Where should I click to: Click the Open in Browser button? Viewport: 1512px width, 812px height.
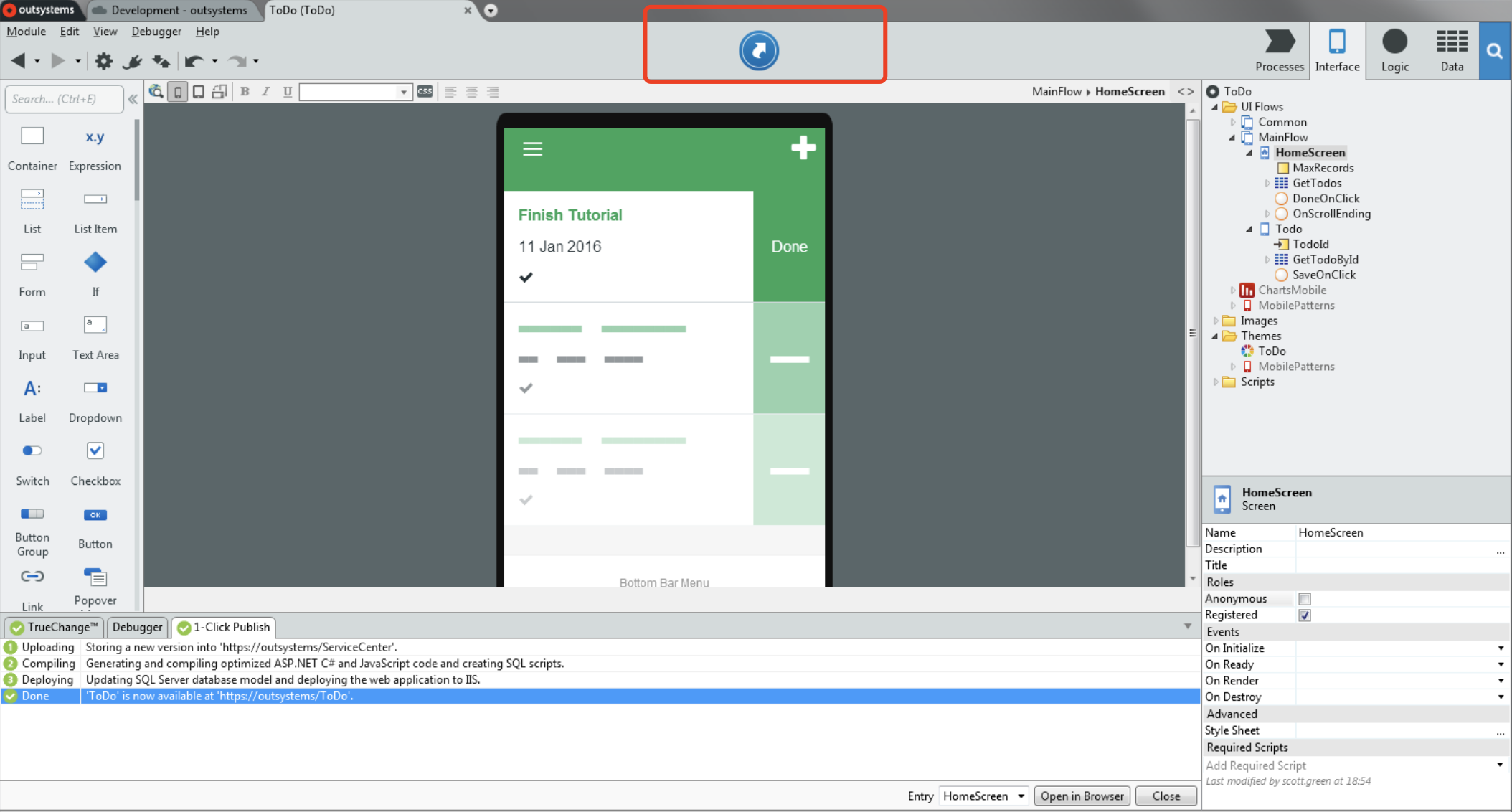(1082, 796)
